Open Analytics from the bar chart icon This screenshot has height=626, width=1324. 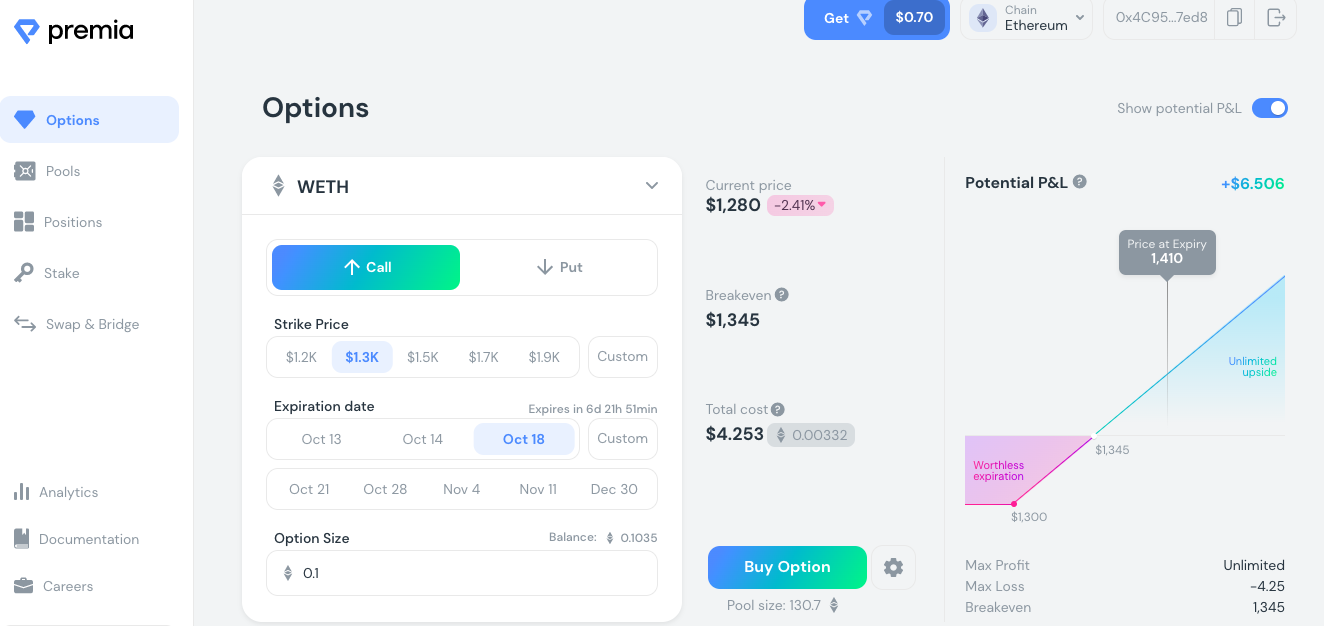tap(21, 492)
